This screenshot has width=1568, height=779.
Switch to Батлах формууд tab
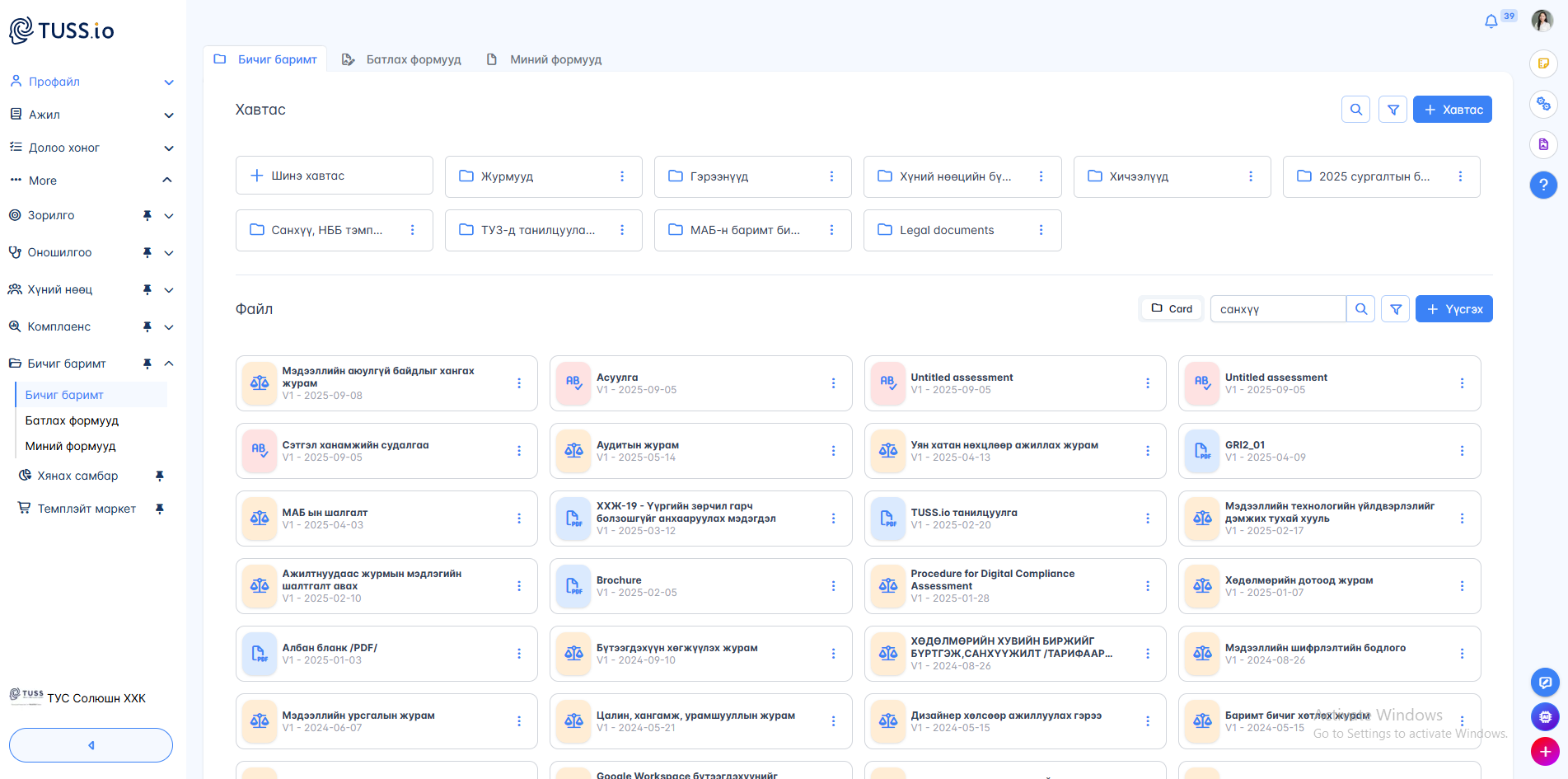coord(402,59)
